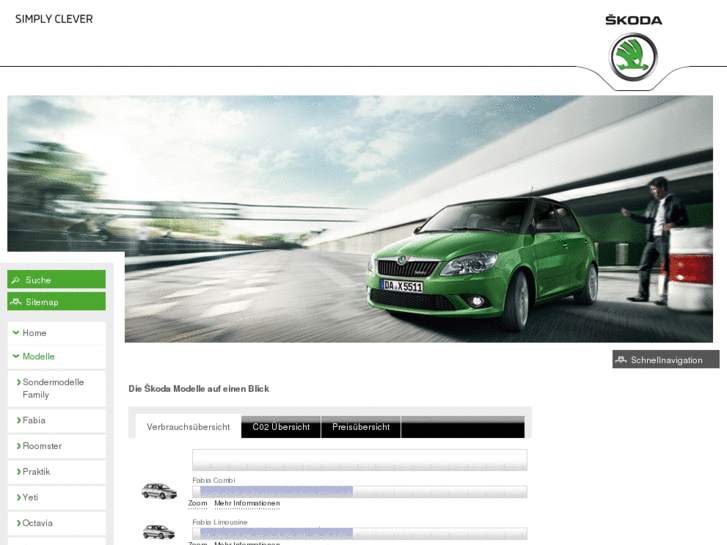
Task: Click the Fabia Limousine consumption bar
Action: (360, 533)
